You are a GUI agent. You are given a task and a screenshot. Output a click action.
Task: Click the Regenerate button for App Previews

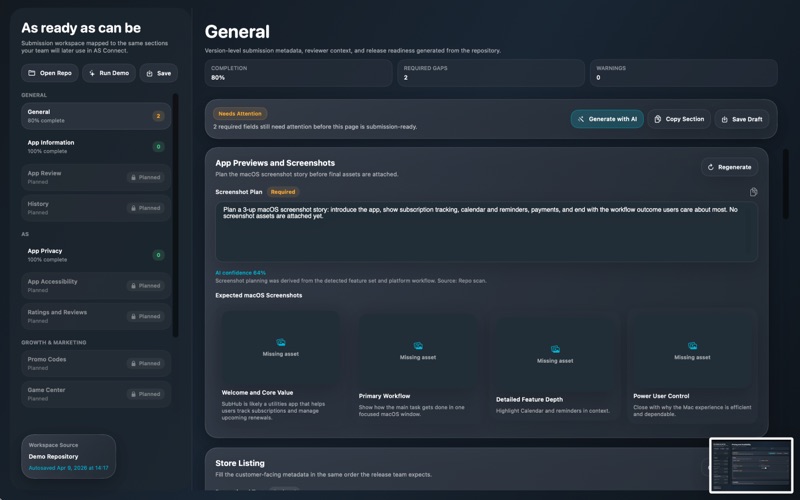click(x=729, y=167)
